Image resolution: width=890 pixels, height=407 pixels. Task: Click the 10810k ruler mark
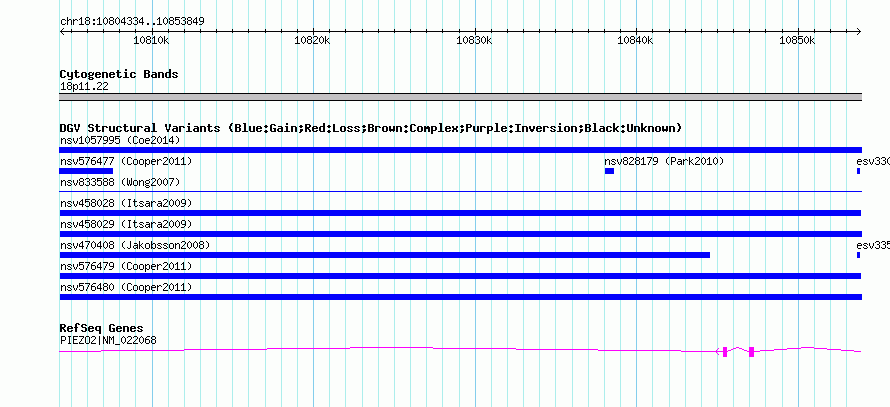(x=151, y=40)
